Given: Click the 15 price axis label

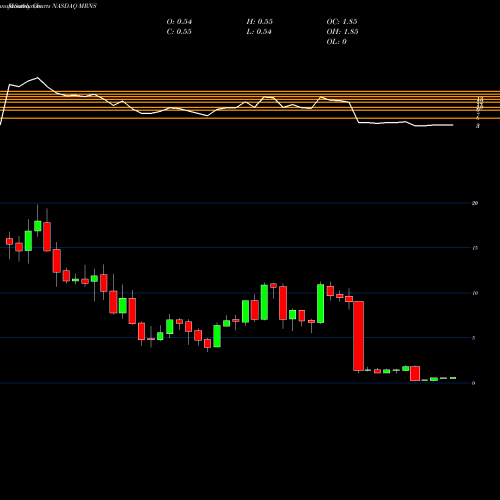Looking at the screenshot, I should (475, 248).
